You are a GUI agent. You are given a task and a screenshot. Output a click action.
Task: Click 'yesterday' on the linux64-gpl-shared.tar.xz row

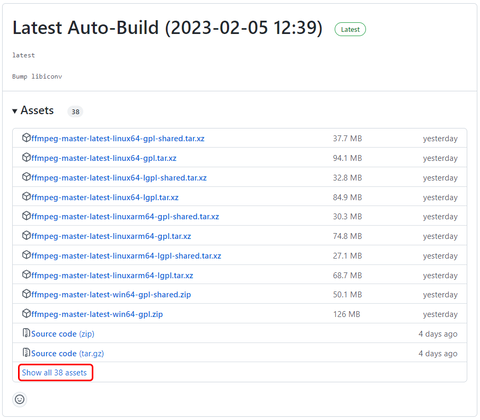click(x=440, y=139)
